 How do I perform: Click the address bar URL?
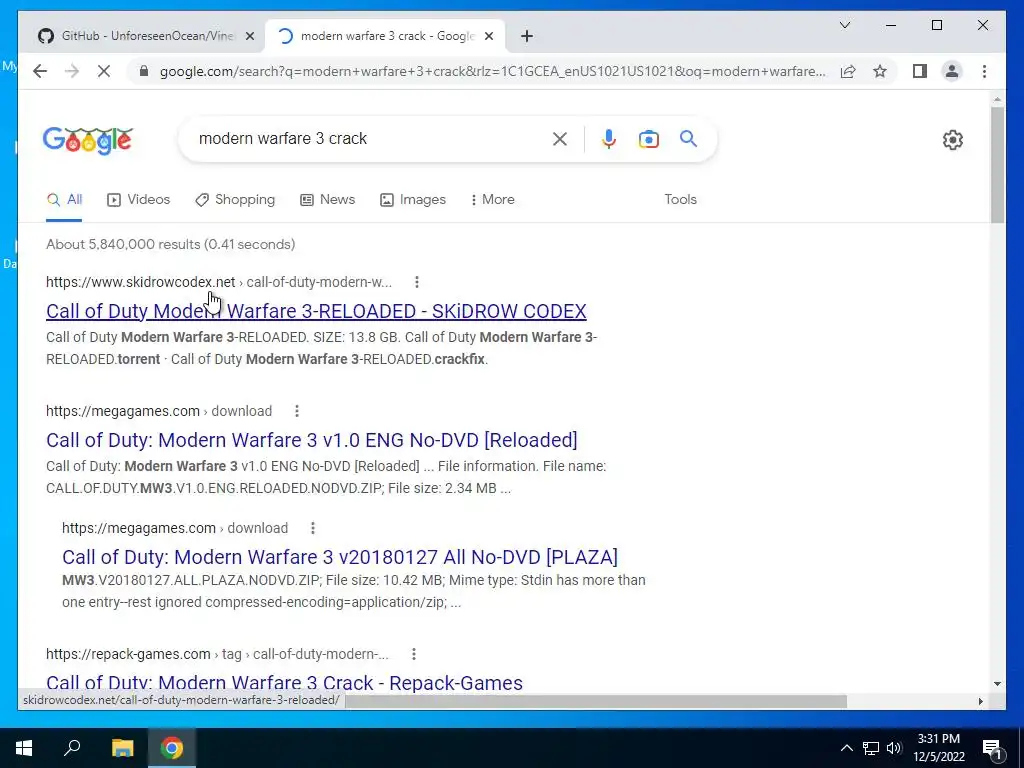492,71
